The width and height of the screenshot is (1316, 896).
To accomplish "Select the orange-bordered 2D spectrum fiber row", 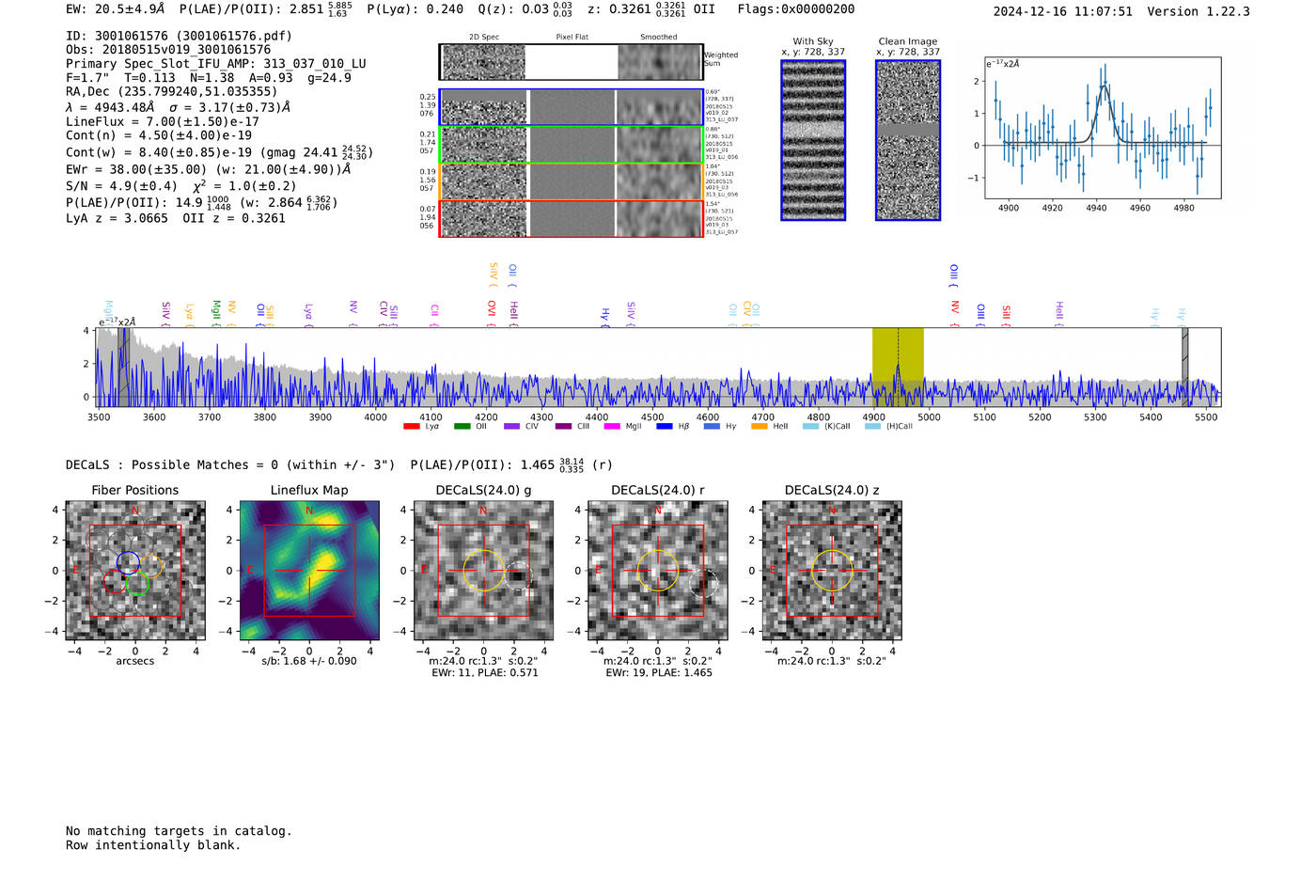I will coord(571,181).
